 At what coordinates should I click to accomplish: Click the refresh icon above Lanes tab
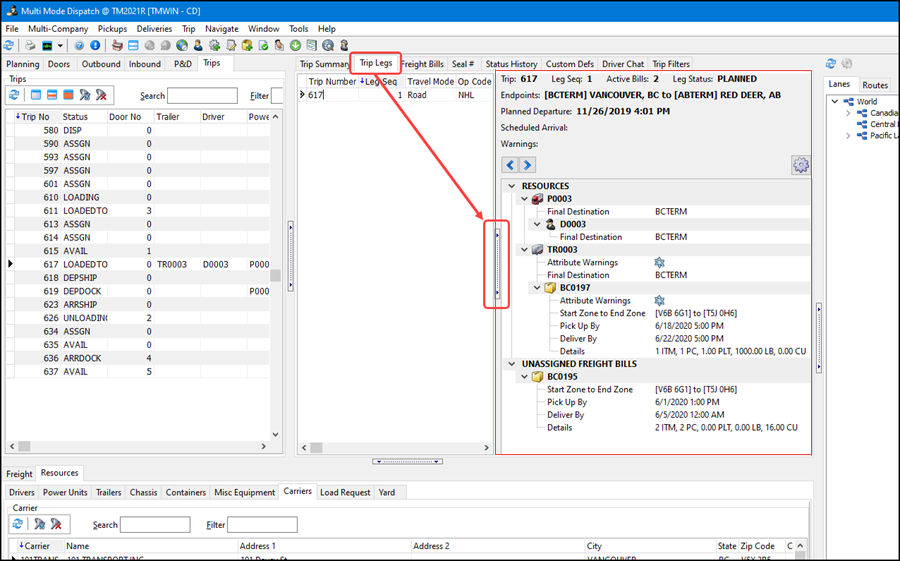832,64
